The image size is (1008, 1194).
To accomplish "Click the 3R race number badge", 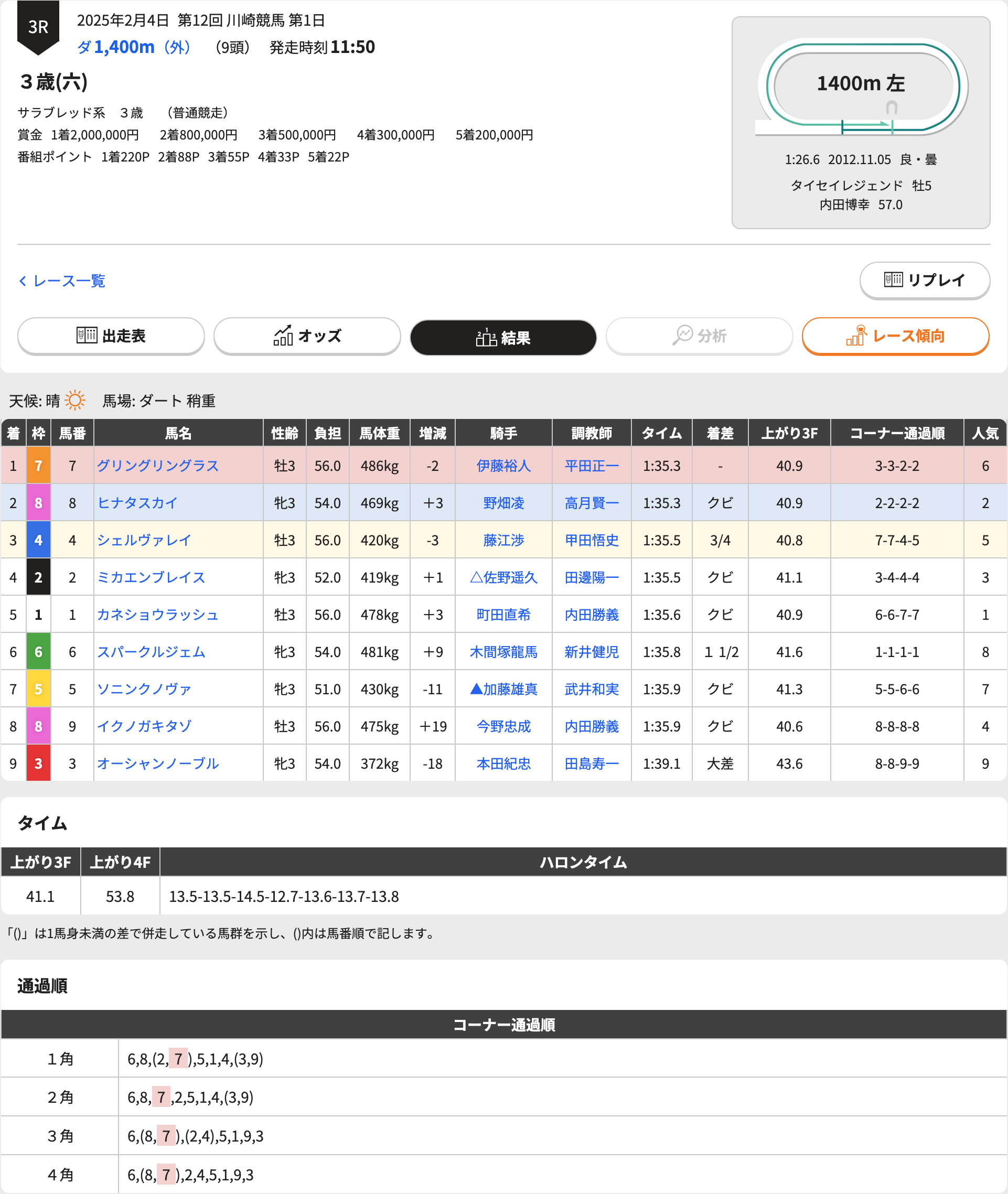I will point(38,27).
